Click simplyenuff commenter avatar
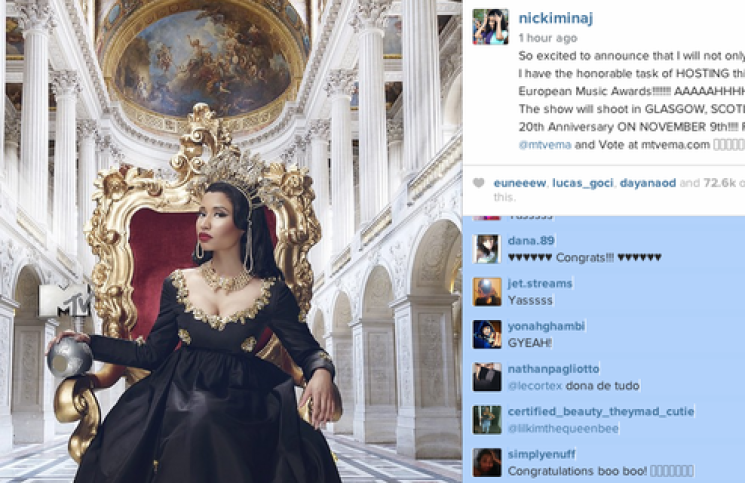Screen dimensions: 745x483 (x=487, y=463)
